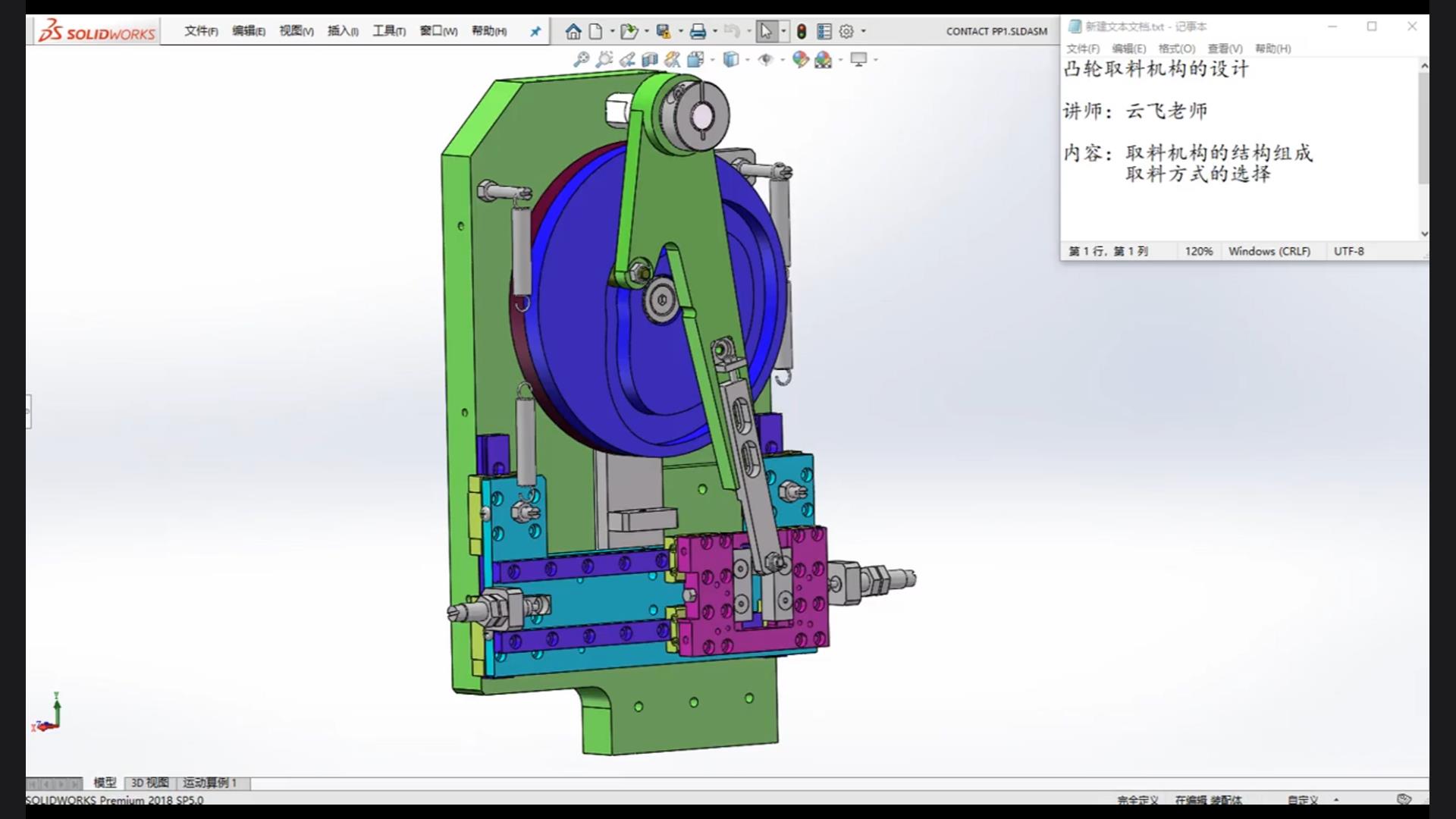
Task: Expand the status bar units arrow
Action: click(x=1336, y=799)
